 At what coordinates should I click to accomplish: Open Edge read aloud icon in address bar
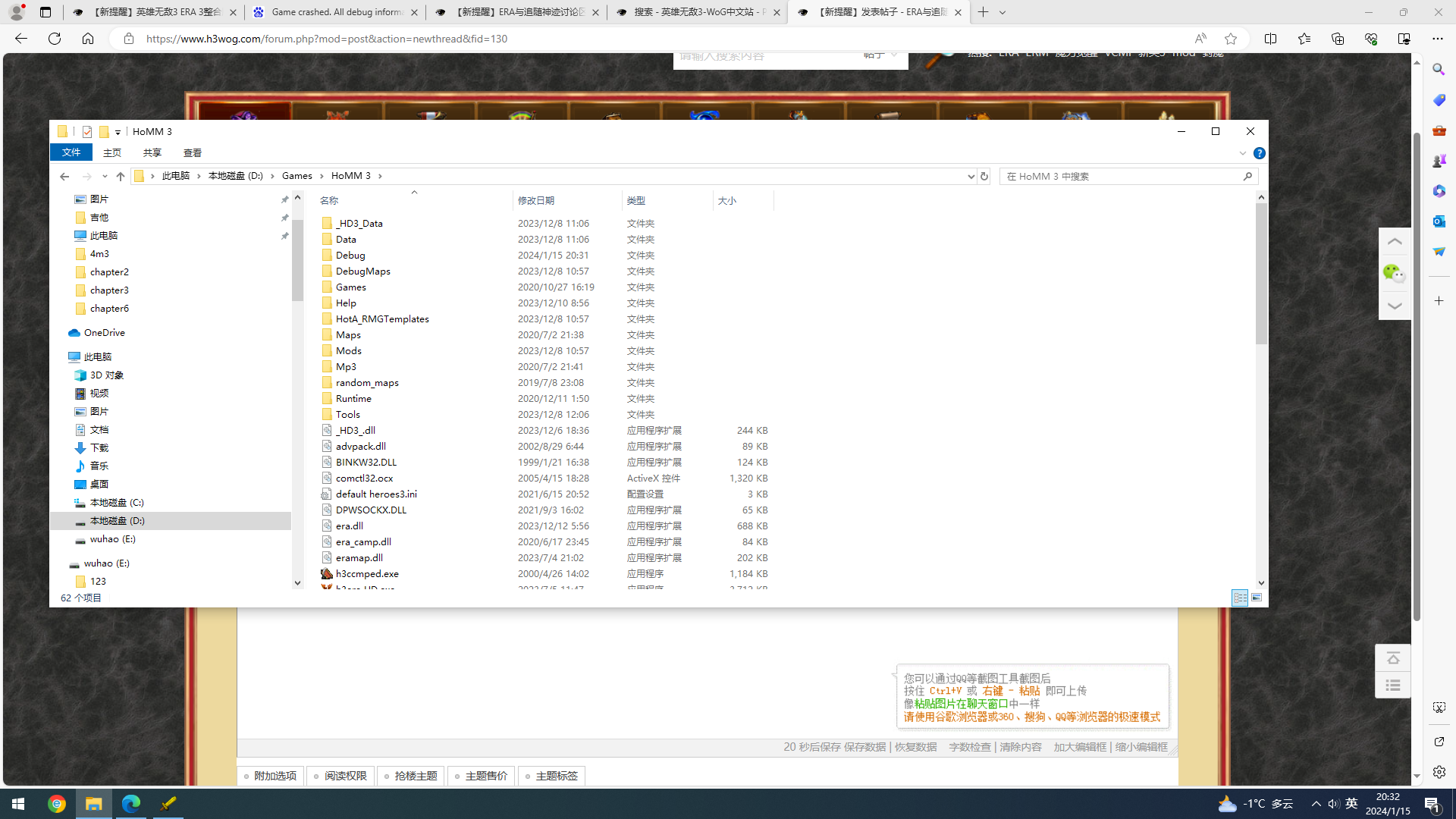1200,39
